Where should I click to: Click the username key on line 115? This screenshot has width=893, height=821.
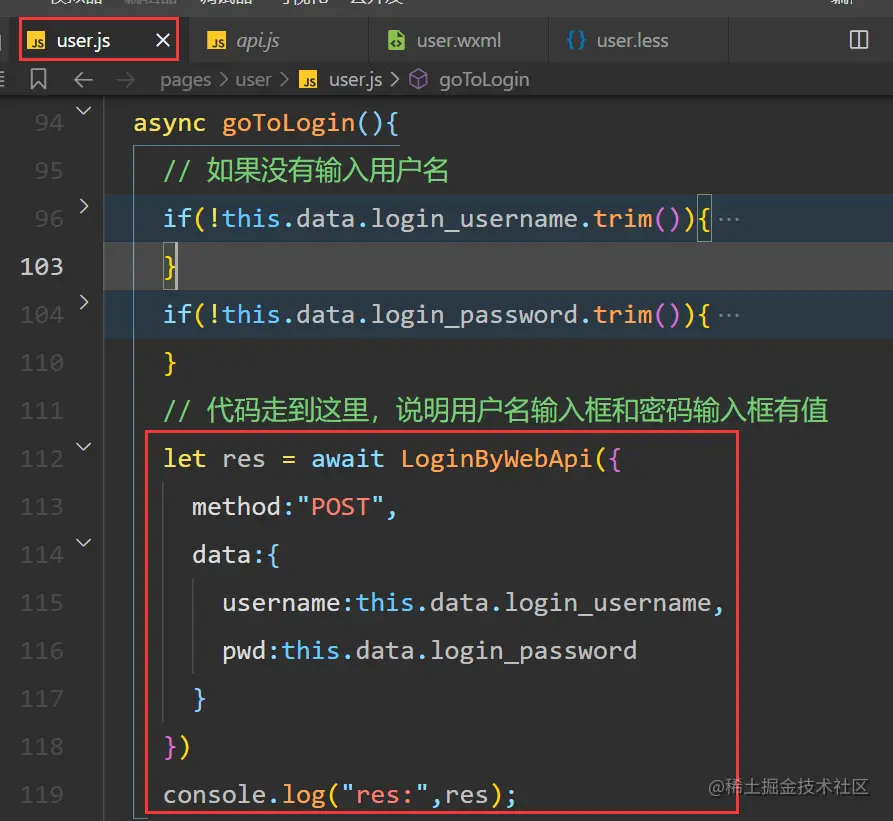coord(281,603)
